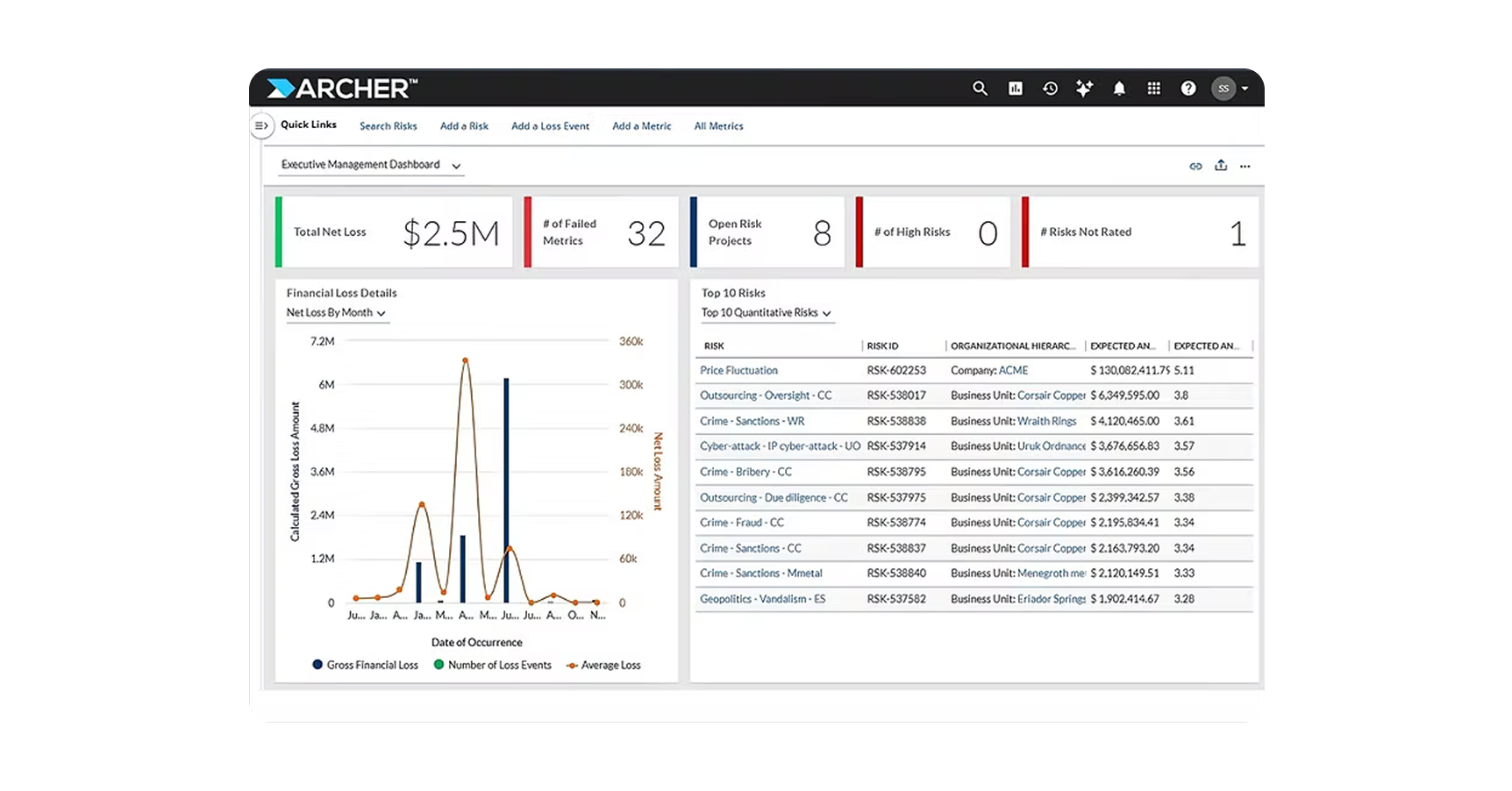The width and height of the screenshot is (1512, 791).
Task: Open the SS user avatar menu
Action: tap(1223, 89)
